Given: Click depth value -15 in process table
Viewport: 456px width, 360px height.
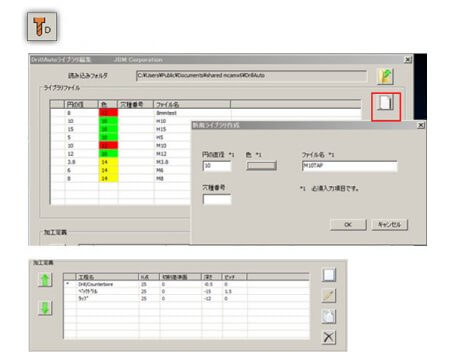Looking at the screenshot, I should tap(208, 292).
